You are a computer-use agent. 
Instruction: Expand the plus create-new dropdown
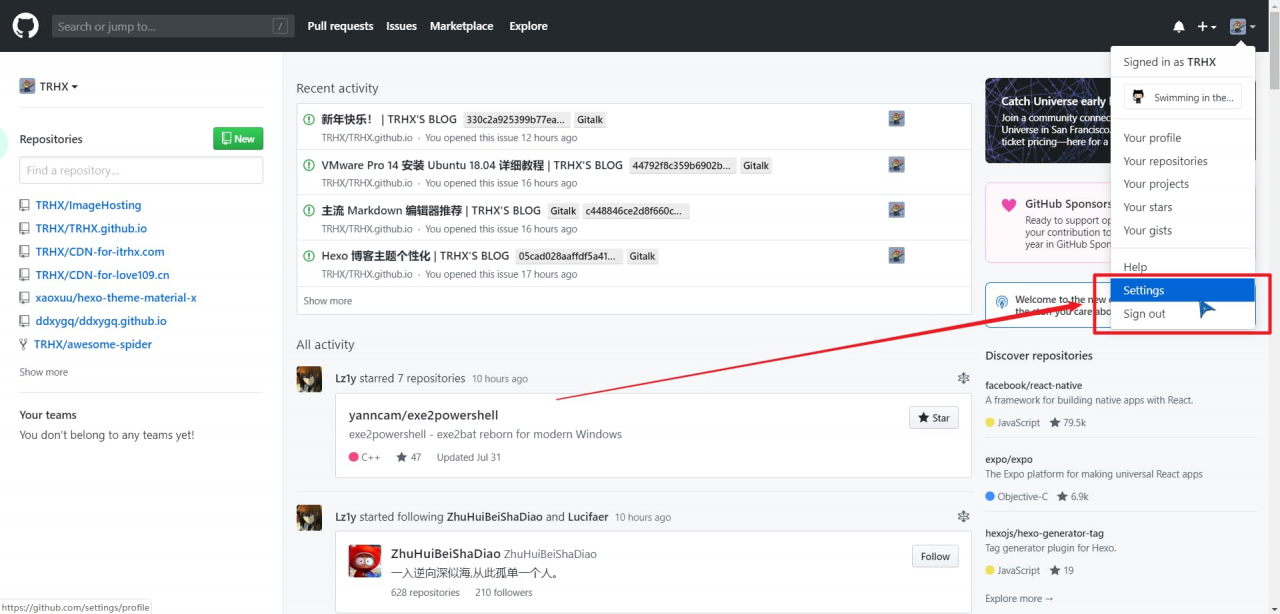pos(1207,27)
